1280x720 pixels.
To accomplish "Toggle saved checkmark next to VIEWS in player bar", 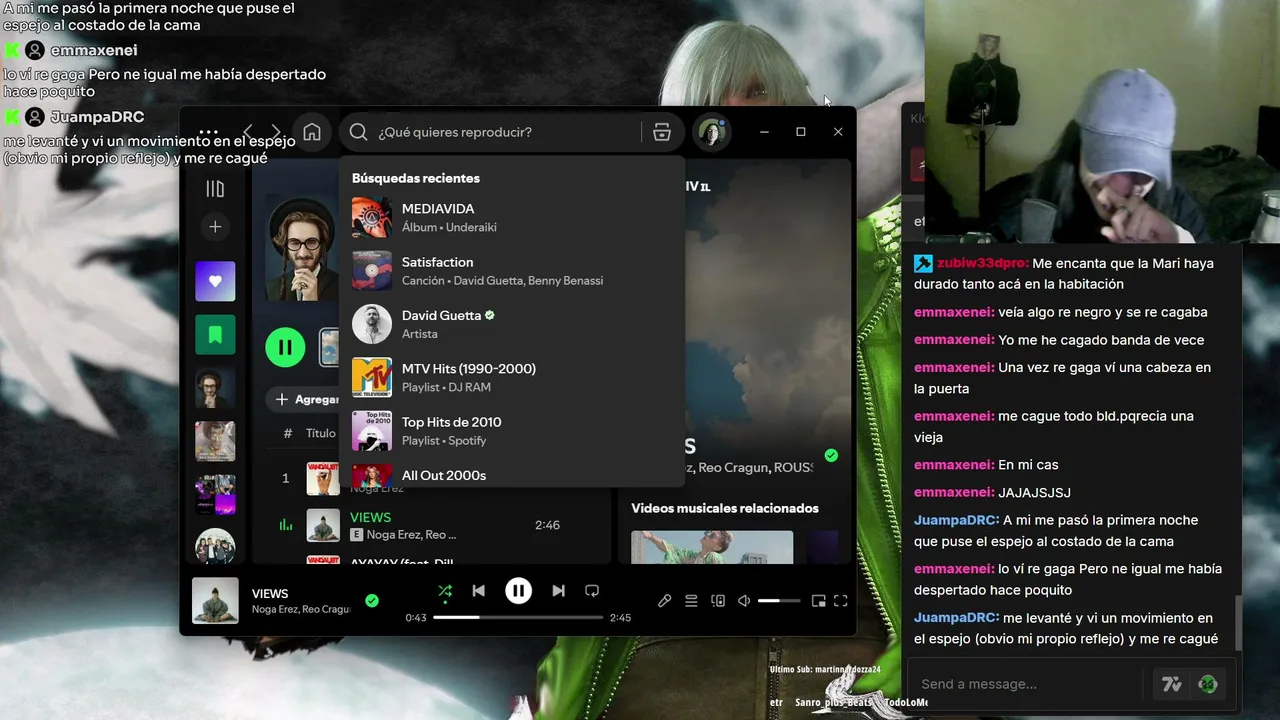I will pos(372,600).
